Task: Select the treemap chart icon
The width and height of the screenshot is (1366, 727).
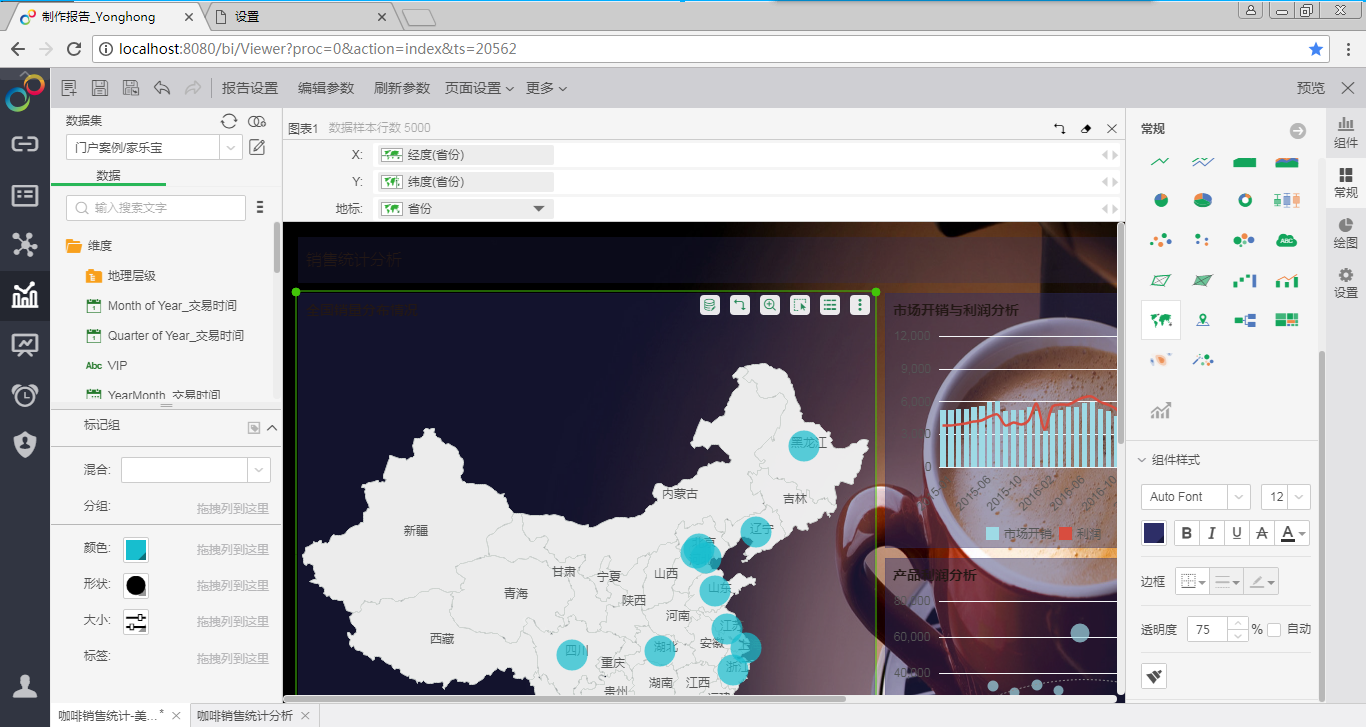Action: [1286, 320]
